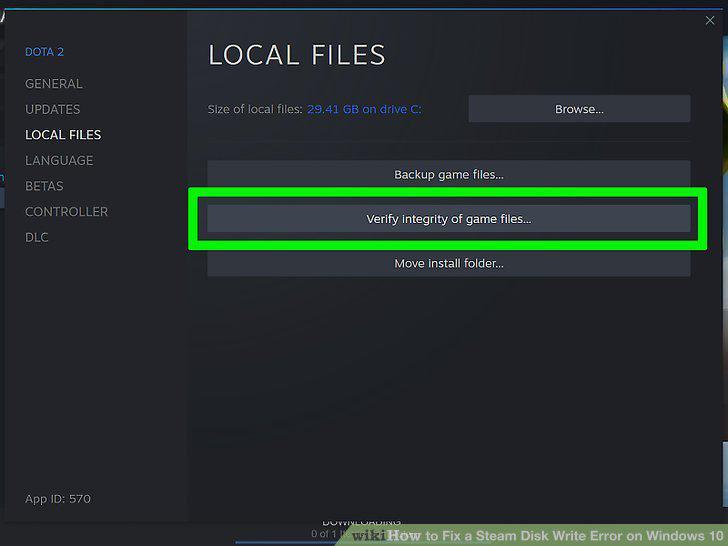Screen dimensions: 728x546
Task: Open the General settings section
Action: click(x=54, y=84)
